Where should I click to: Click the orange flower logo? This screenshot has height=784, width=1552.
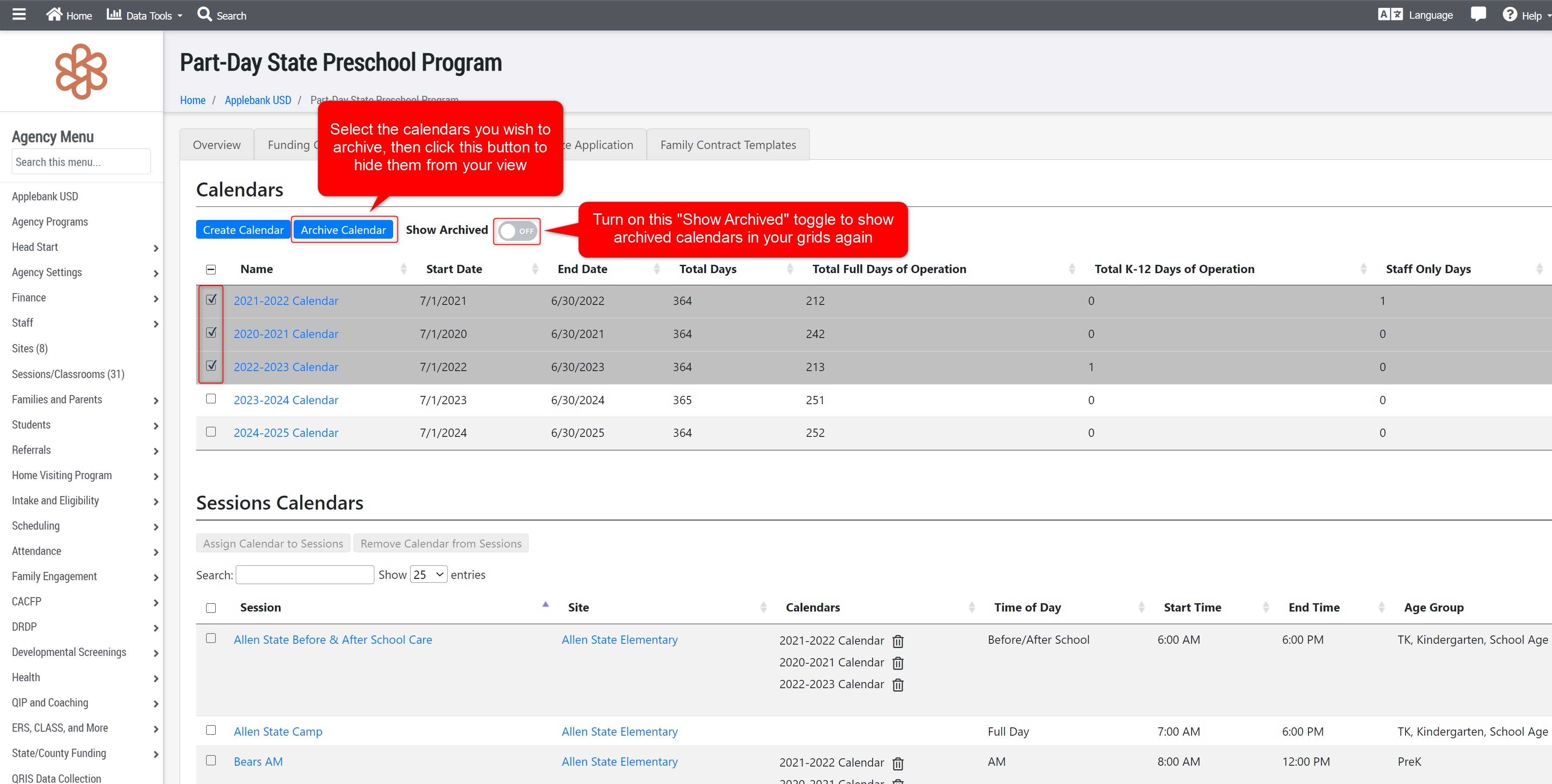pyautogui.click(x=82, y=71)
